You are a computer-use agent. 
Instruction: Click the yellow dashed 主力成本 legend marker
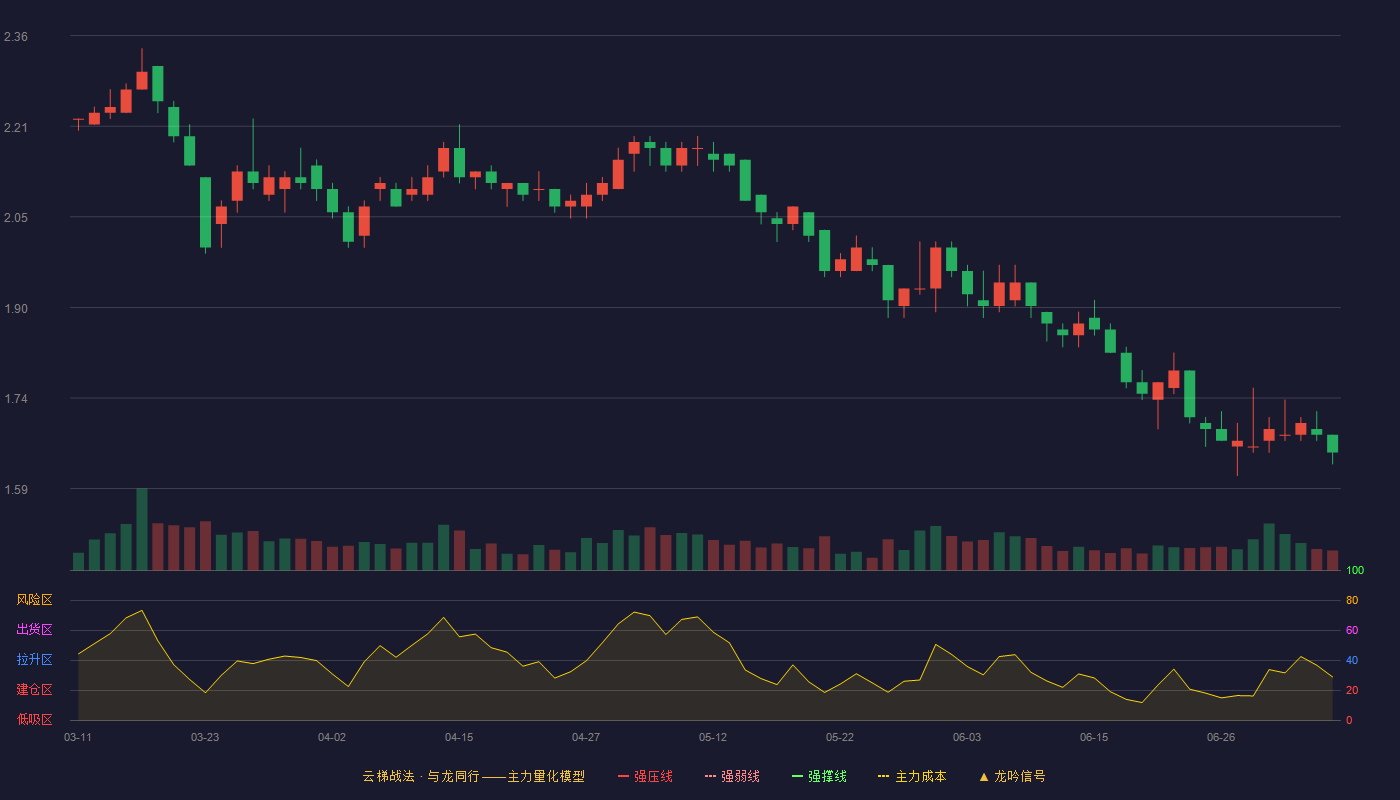click(x=884, y=776)
